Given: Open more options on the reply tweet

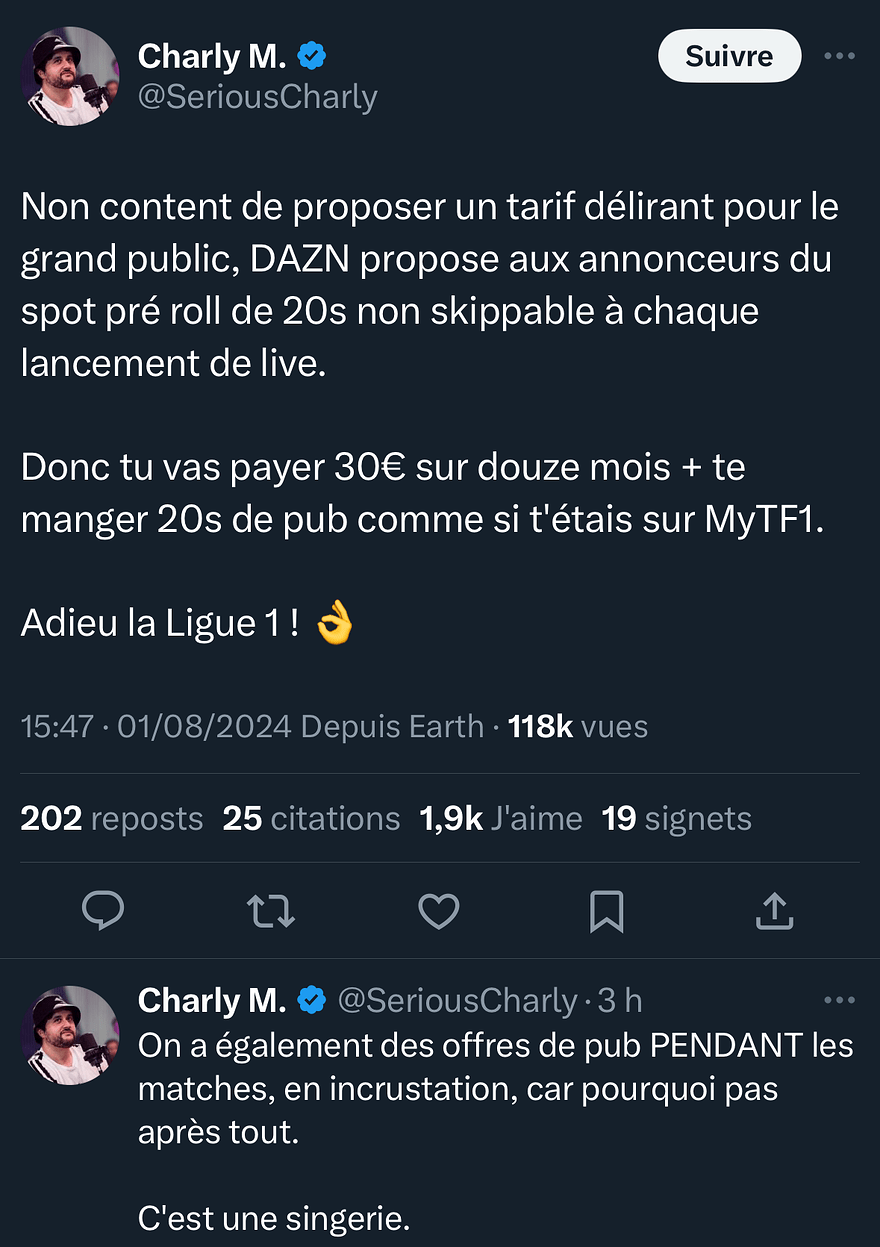Looking at the screenshot, I should pyautogui.click(x=839, y=999).
